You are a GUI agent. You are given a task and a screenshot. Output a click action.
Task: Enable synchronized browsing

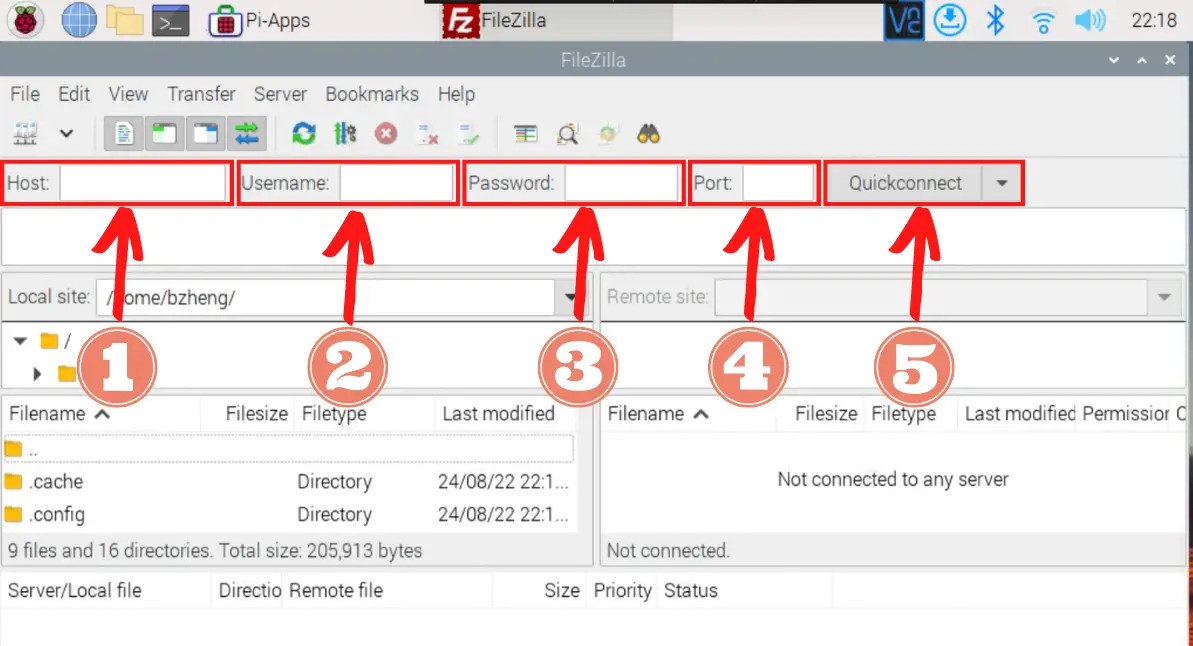pos(607,132)
